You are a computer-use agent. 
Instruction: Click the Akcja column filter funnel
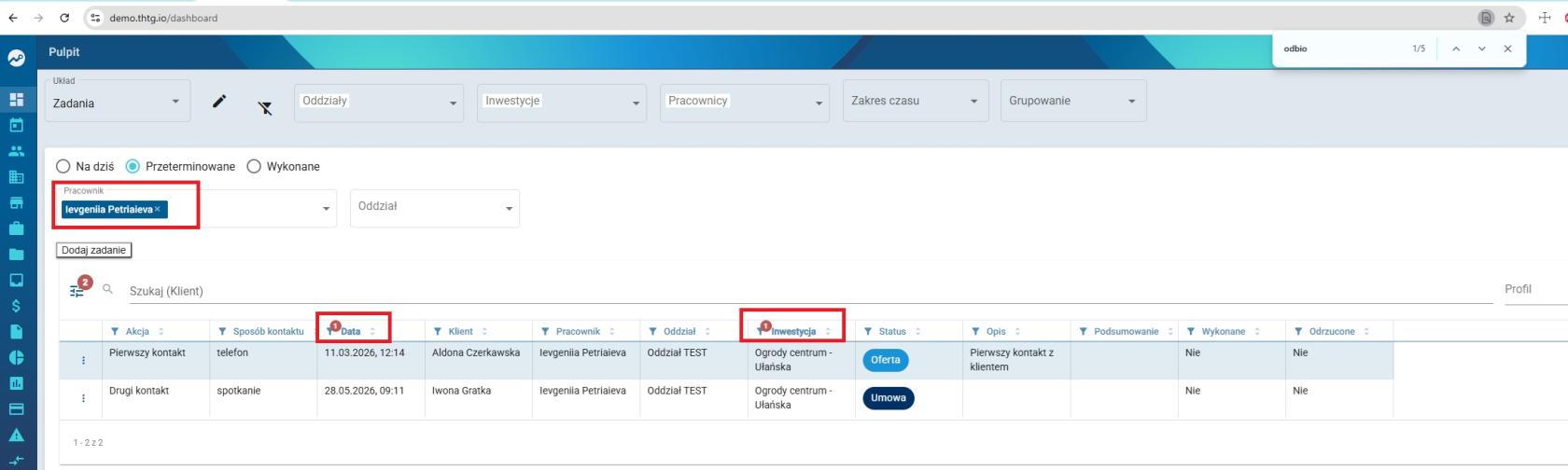[115, 331]
